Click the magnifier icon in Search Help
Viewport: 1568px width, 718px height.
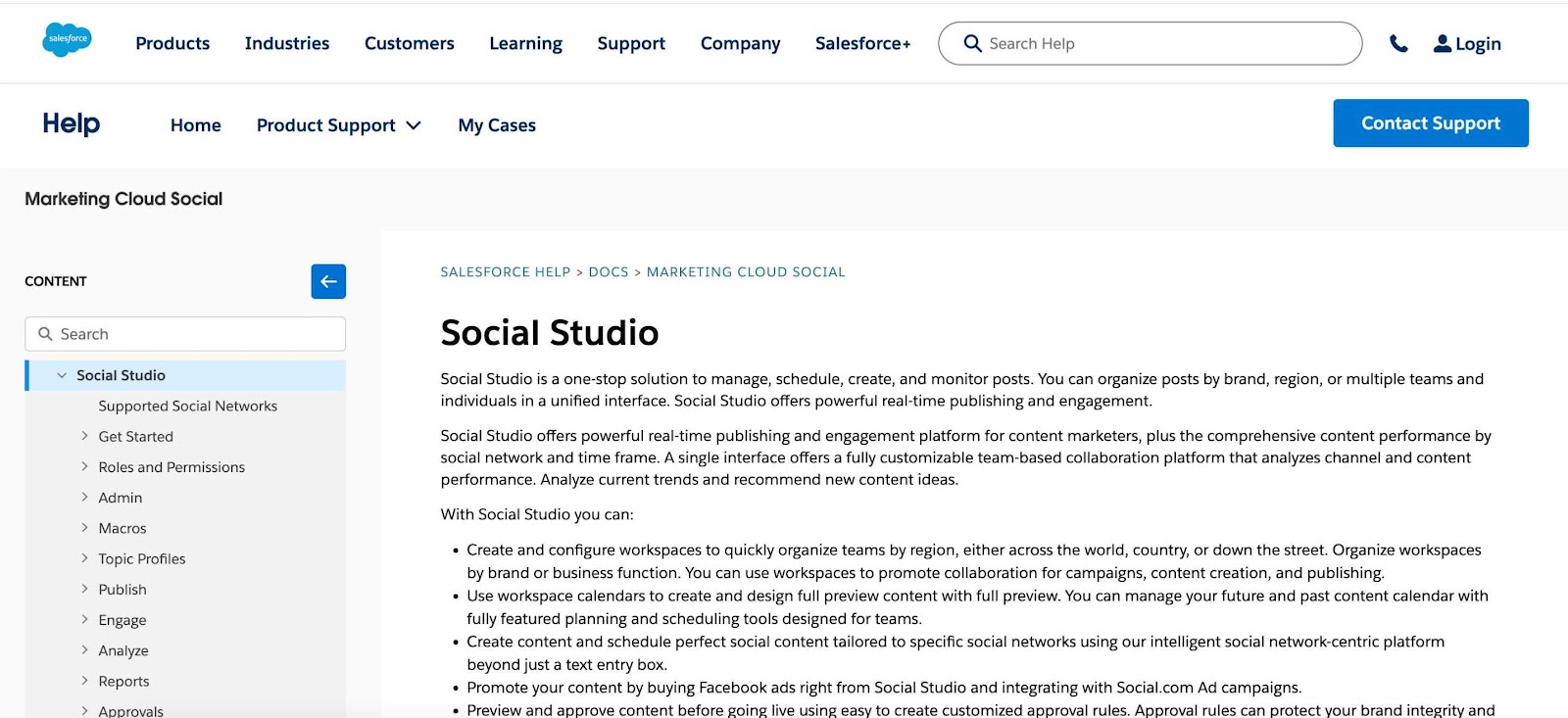(972, 43)
